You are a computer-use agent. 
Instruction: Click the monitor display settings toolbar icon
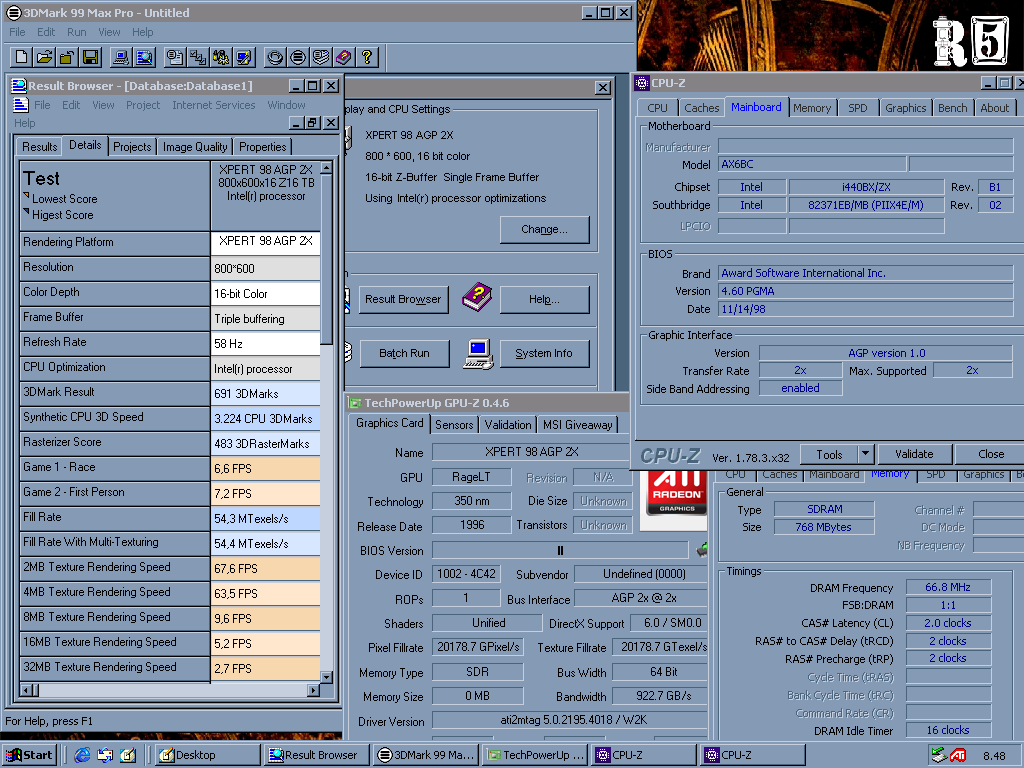click(x=244, y=57)
